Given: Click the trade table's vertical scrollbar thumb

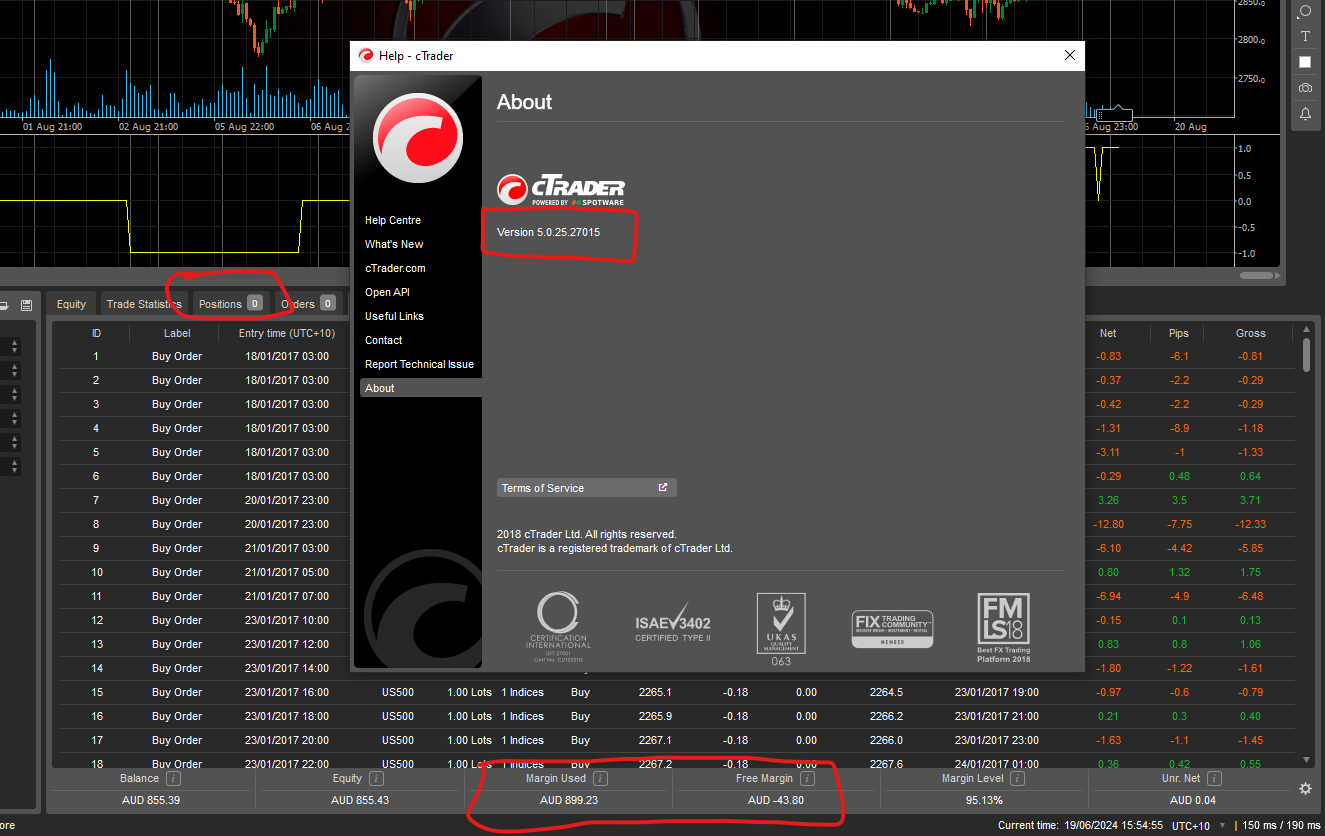Looking at the screenshot, I should coord(1306,356).
